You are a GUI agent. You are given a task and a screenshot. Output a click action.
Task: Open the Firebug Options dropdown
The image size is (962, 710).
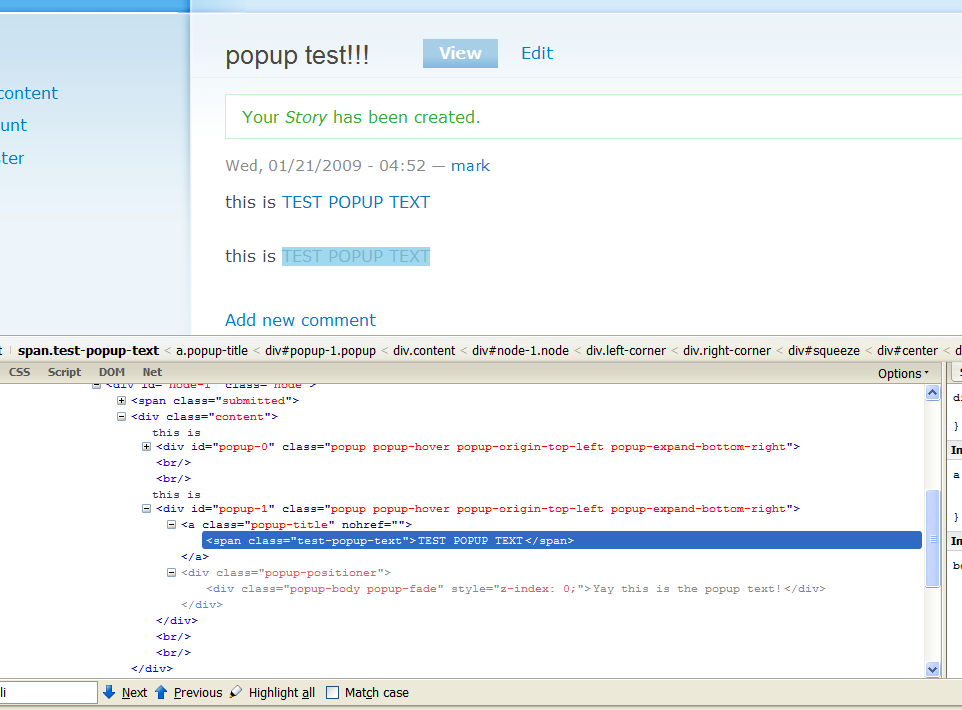click(x=903, y=373)
